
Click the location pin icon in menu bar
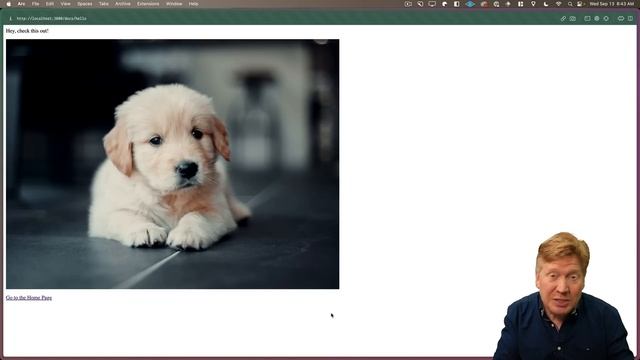(x=533, y=4)
